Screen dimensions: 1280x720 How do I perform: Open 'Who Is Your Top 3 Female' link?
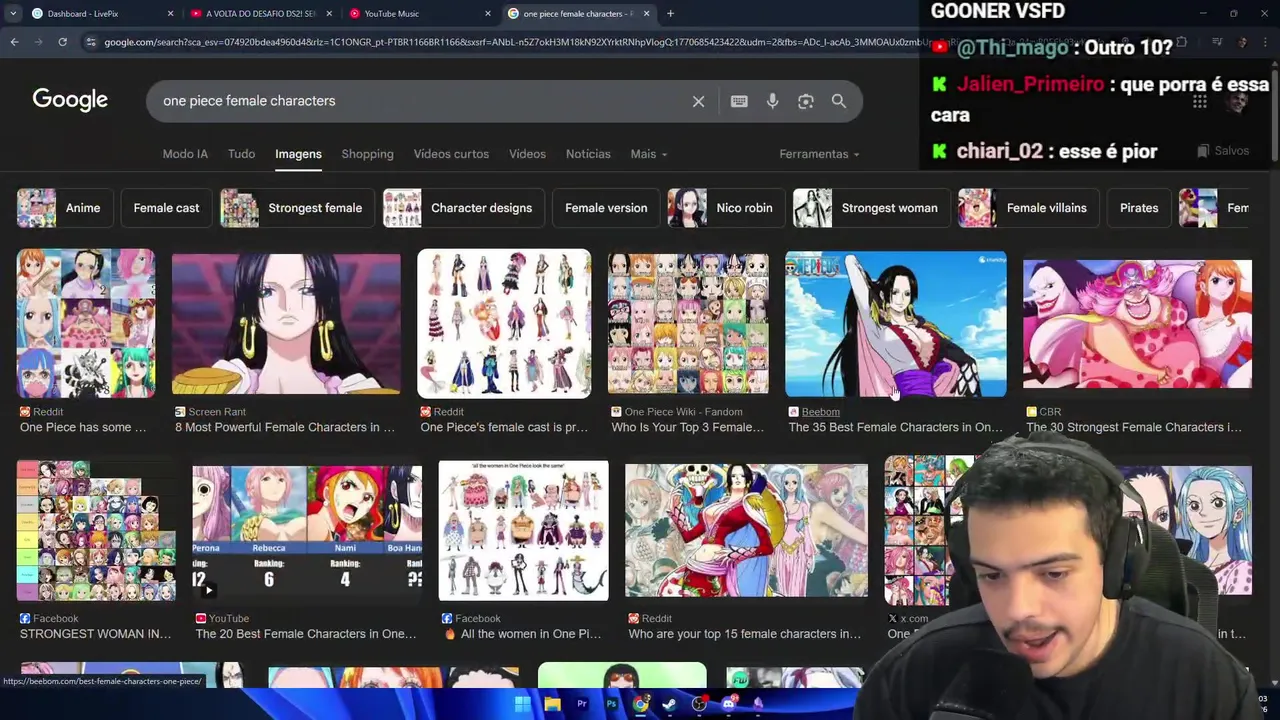click(688, 427)
